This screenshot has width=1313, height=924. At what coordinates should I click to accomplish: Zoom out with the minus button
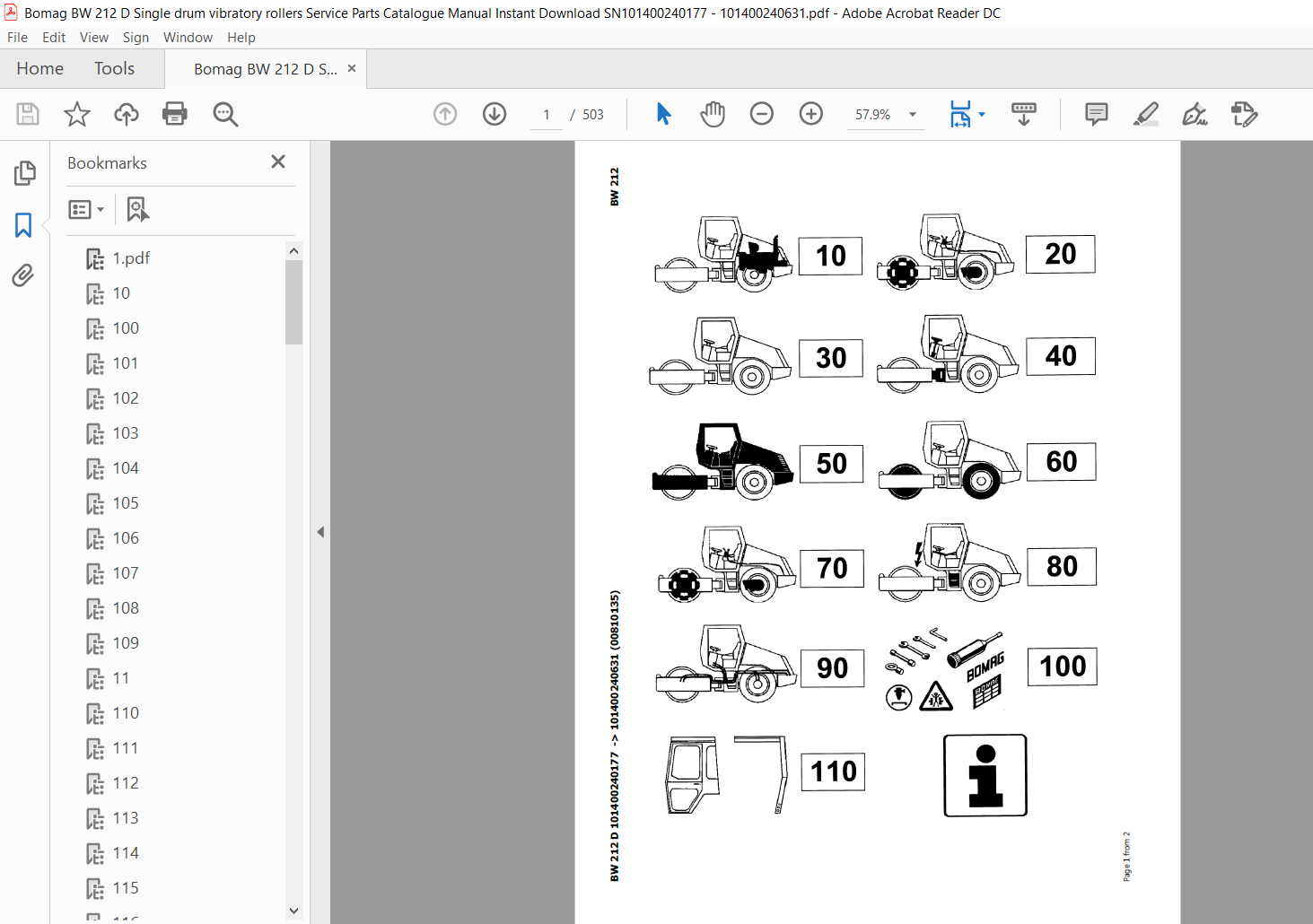click(762, 114)
